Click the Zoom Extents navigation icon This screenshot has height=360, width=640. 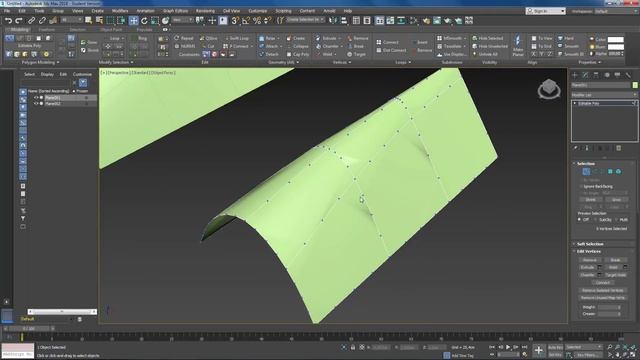coord(625,347)
